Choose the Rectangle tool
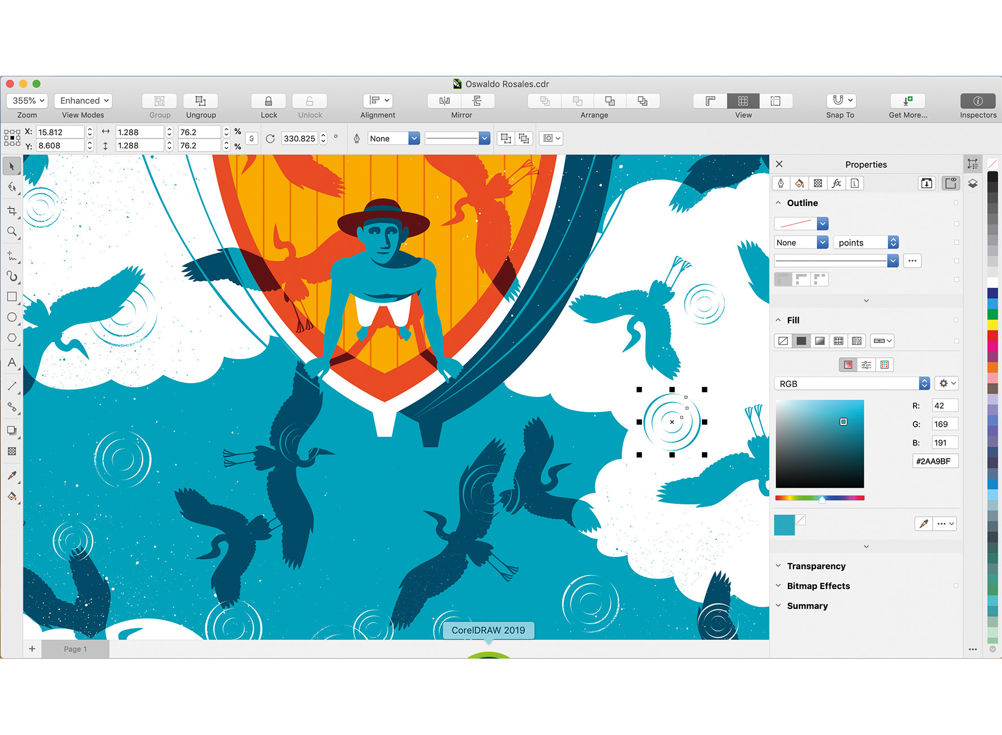The height and width of the screenshot is (735, 1002). [12, 297]
